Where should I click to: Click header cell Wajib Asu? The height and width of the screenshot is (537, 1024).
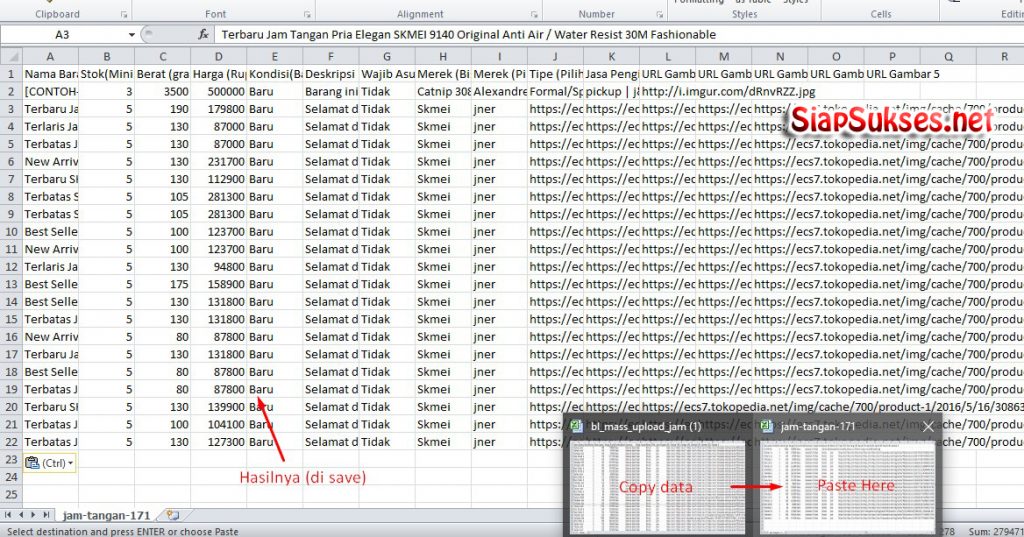[387, 74]
